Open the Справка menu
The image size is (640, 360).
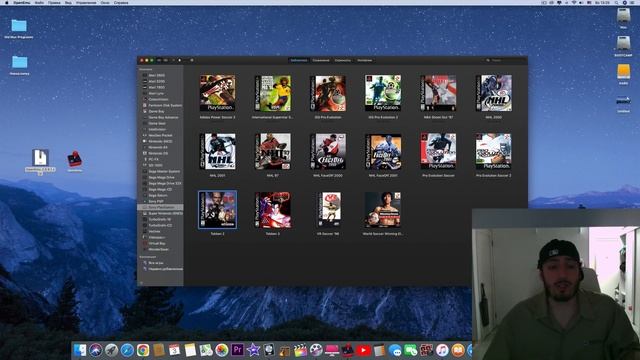coord(121,2)
